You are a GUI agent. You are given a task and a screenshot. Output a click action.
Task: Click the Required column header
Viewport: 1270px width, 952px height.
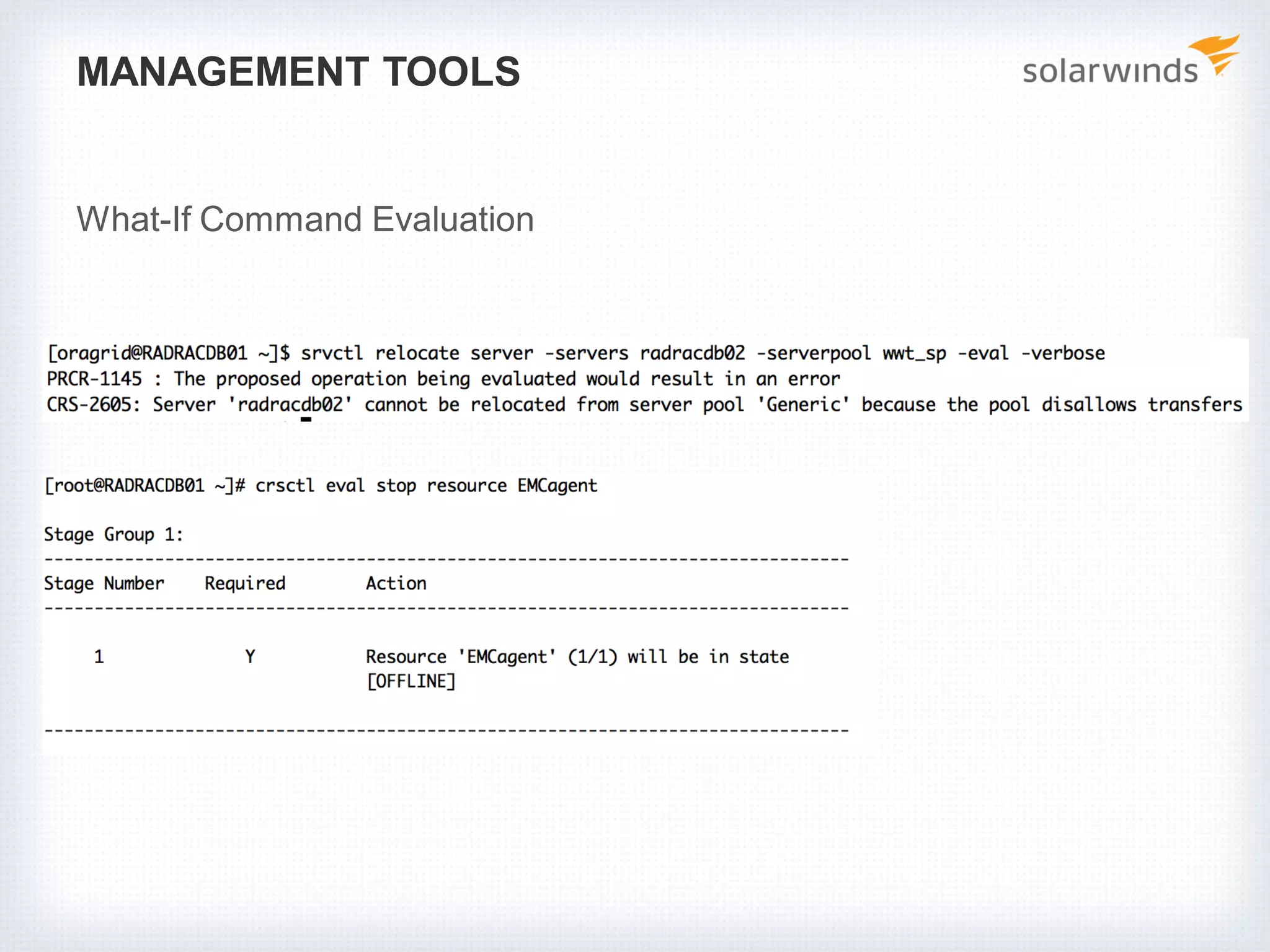coord(245,583)
